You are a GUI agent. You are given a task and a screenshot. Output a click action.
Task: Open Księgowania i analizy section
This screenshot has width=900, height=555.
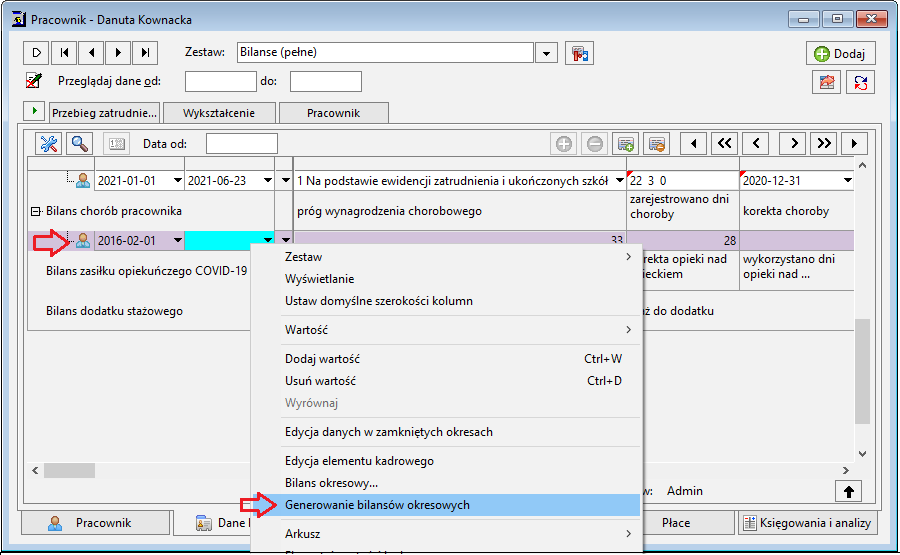tap(808, 523)
